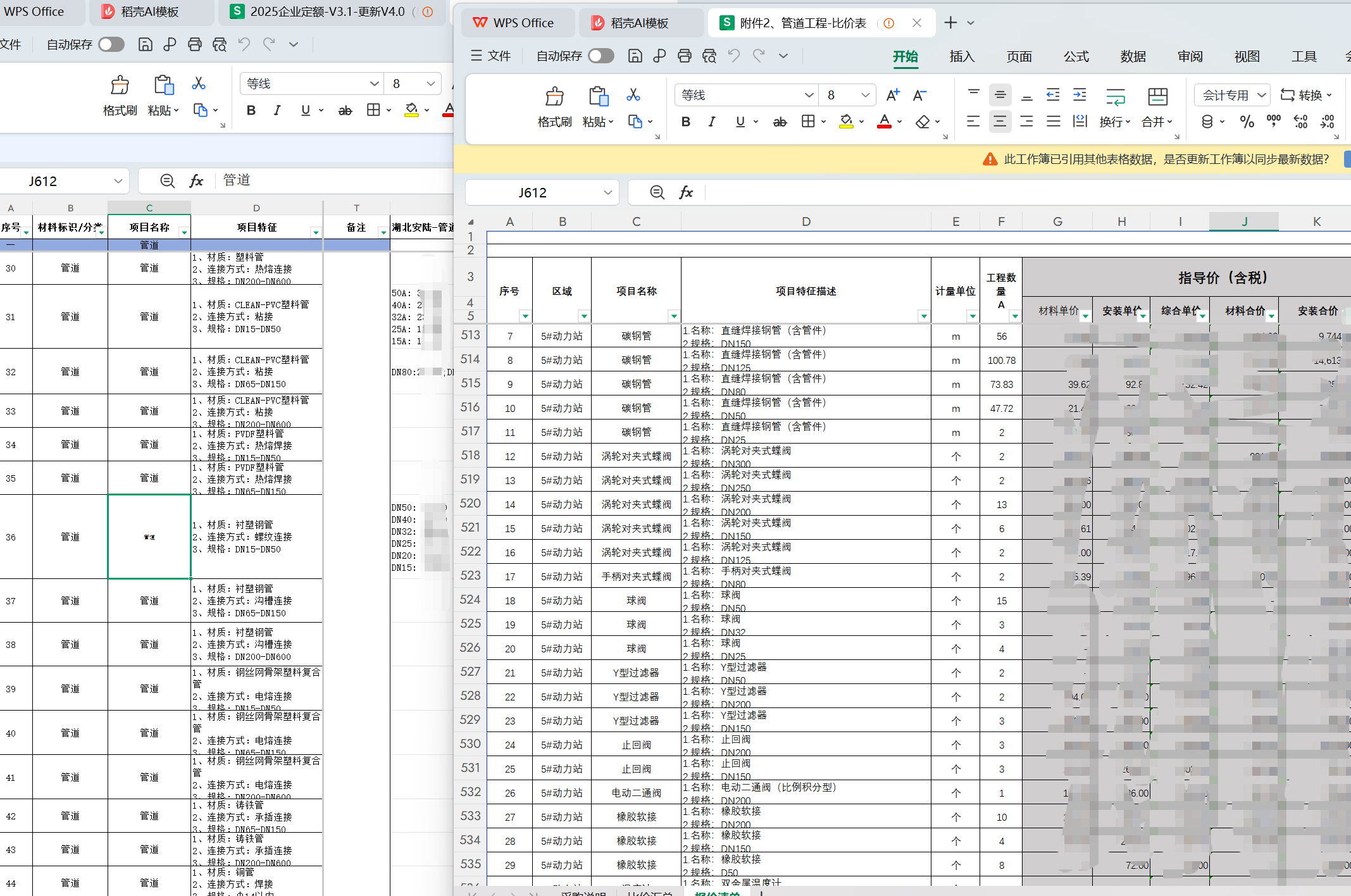Toggle AutoSave switch in left window
Viewport: 1351px width, 896px height.
pyautogui.click(x=111, y=44)
